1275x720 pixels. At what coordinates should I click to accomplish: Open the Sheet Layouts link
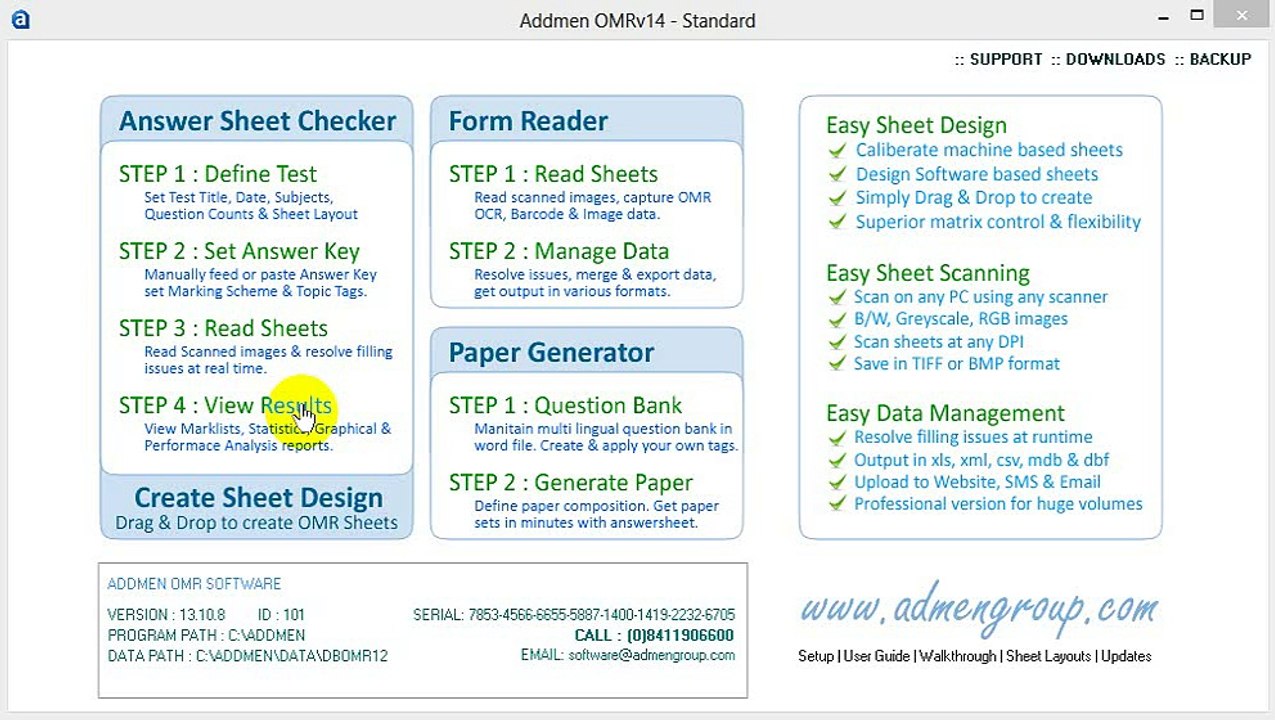(1048, 656)
